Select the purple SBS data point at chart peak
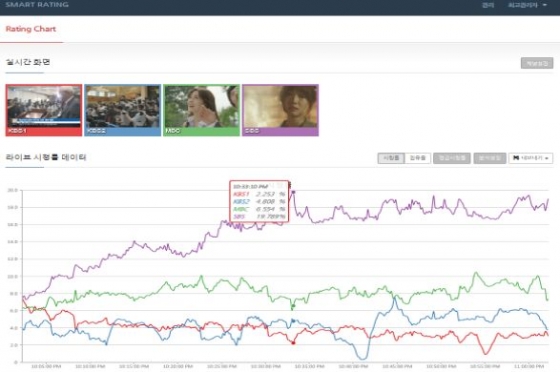Viewport: 560px width, 372px height. [x=294, y=192]
